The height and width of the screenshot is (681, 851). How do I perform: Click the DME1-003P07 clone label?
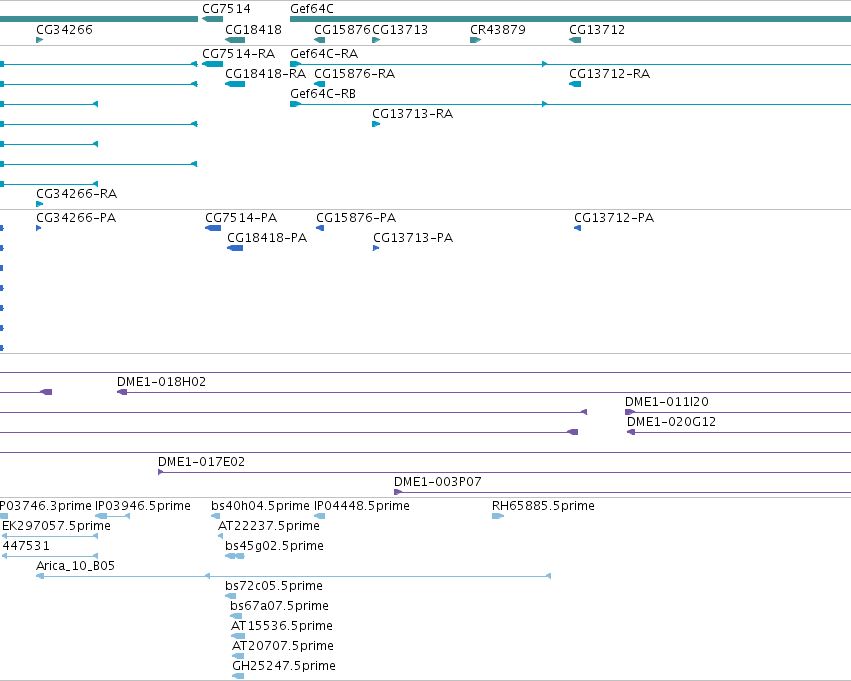437,482
